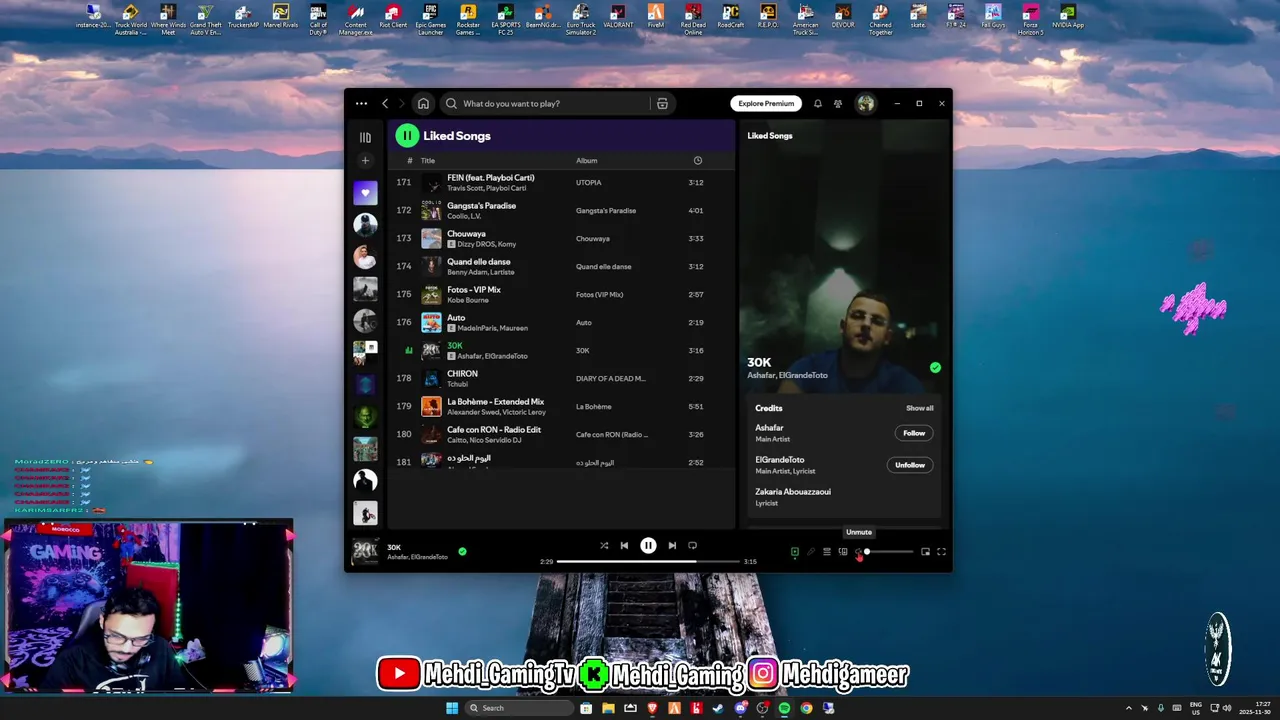Open the Spotify Home icon
Image resolution: width=1280 pixels, height=720 pixels.
(x=424, y=103)
